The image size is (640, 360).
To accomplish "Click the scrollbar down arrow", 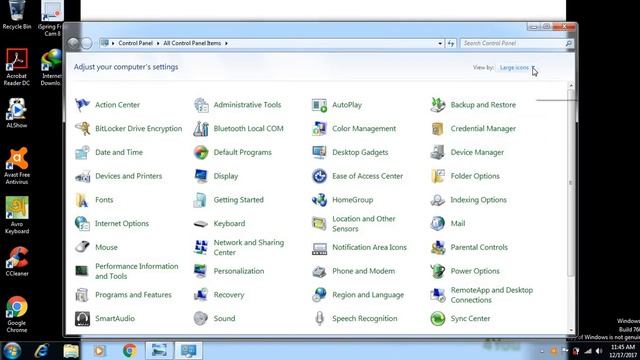I will point(571,330).
